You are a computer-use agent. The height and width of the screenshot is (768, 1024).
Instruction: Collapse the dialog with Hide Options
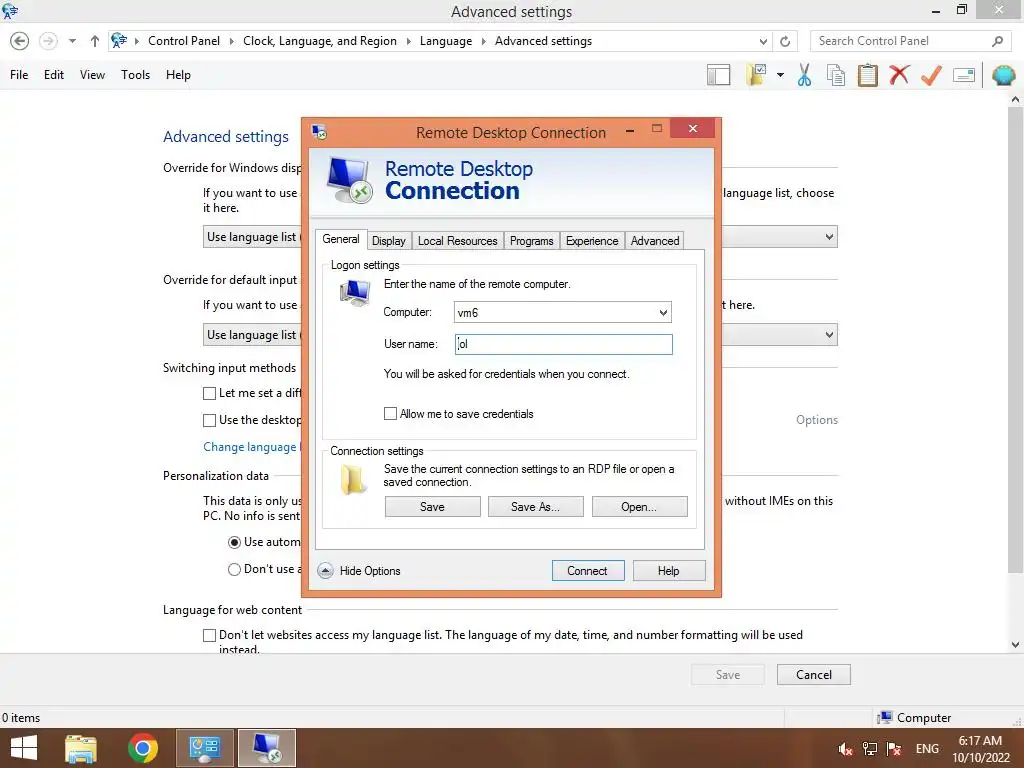359,571
